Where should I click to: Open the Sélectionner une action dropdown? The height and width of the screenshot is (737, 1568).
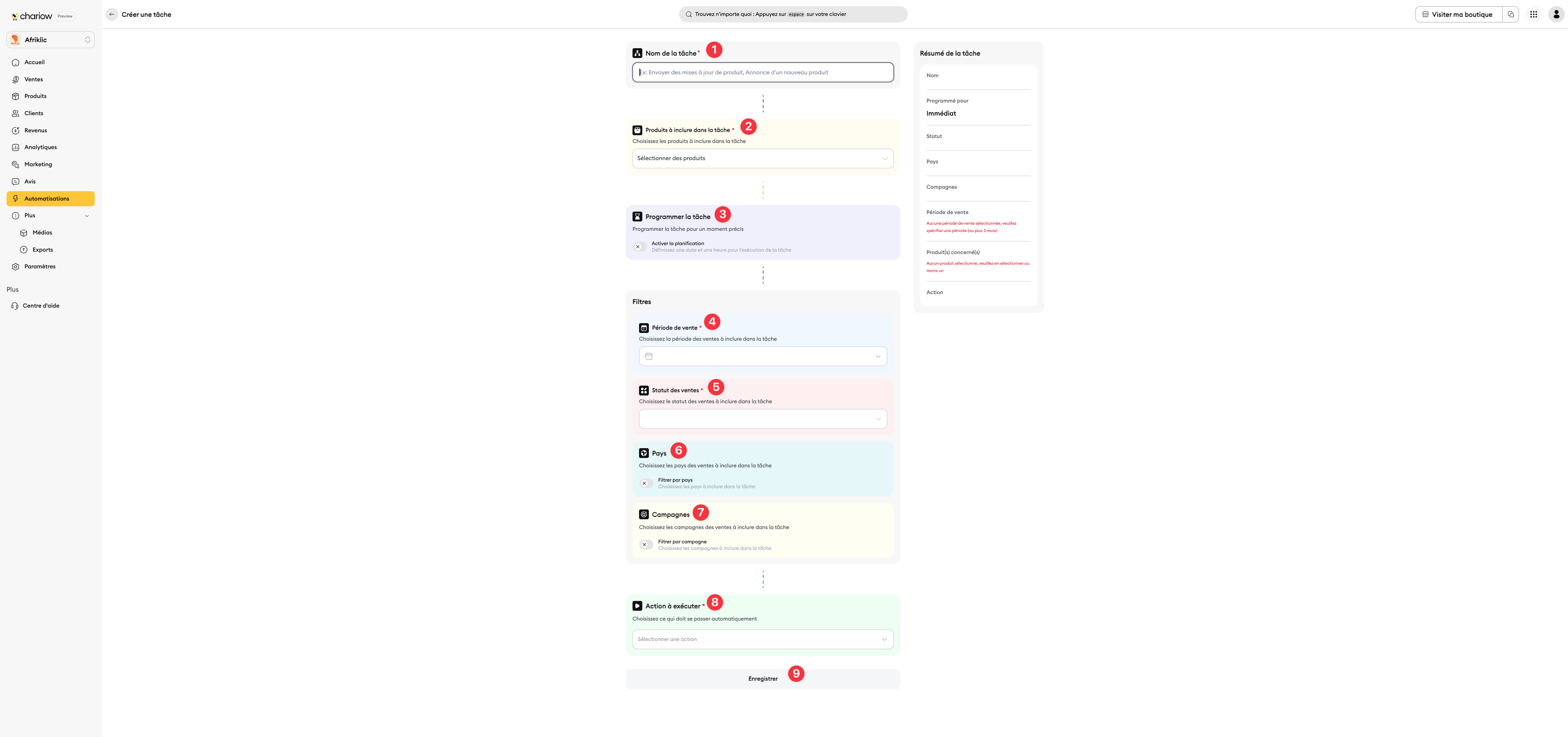click(x=763, y=639)
